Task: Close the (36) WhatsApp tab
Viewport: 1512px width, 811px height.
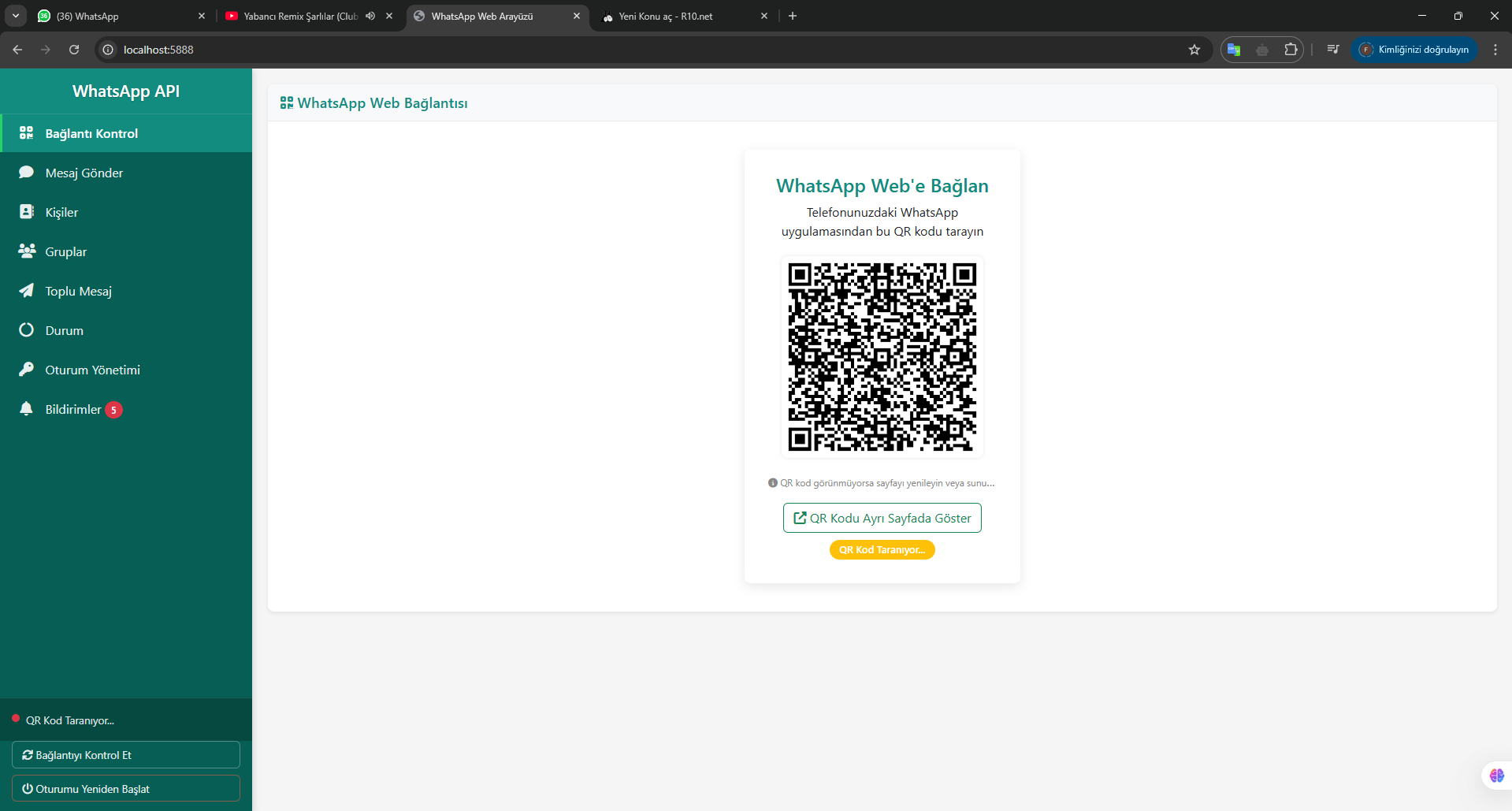Action: tap(202, 16)
